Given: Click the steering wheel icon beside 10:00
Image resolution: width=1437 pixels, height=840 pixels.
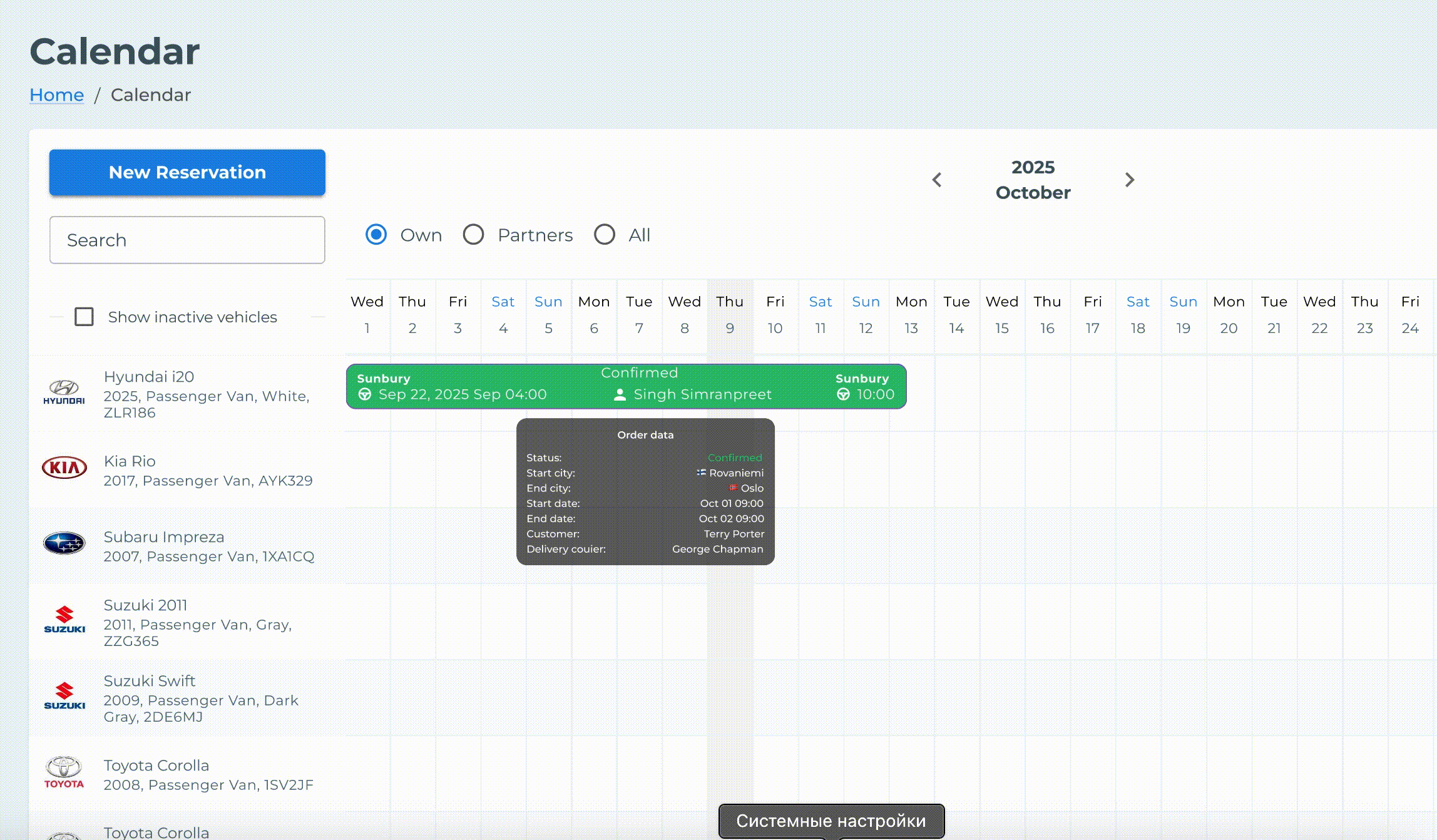Looking at the screenshot, I should coord(843,394).
